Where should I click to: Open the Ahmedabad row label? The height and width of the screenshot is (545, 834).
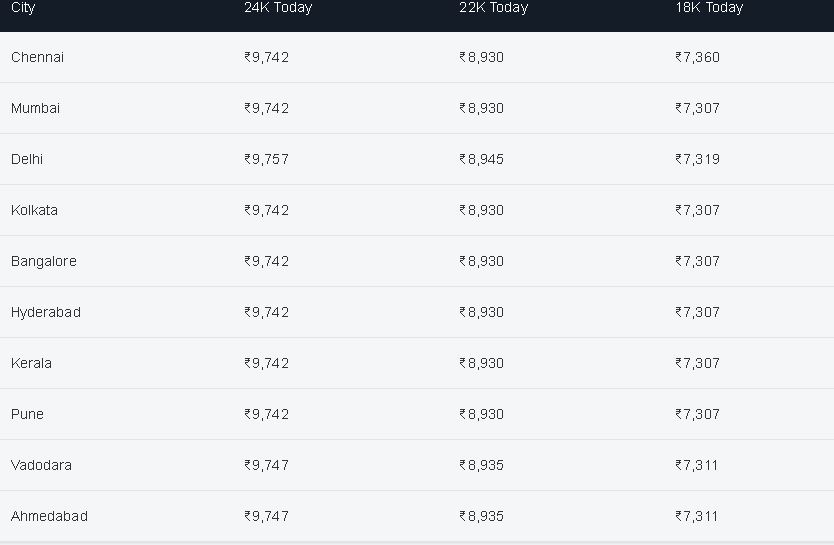pyautogui.click(x=49, y=516)
